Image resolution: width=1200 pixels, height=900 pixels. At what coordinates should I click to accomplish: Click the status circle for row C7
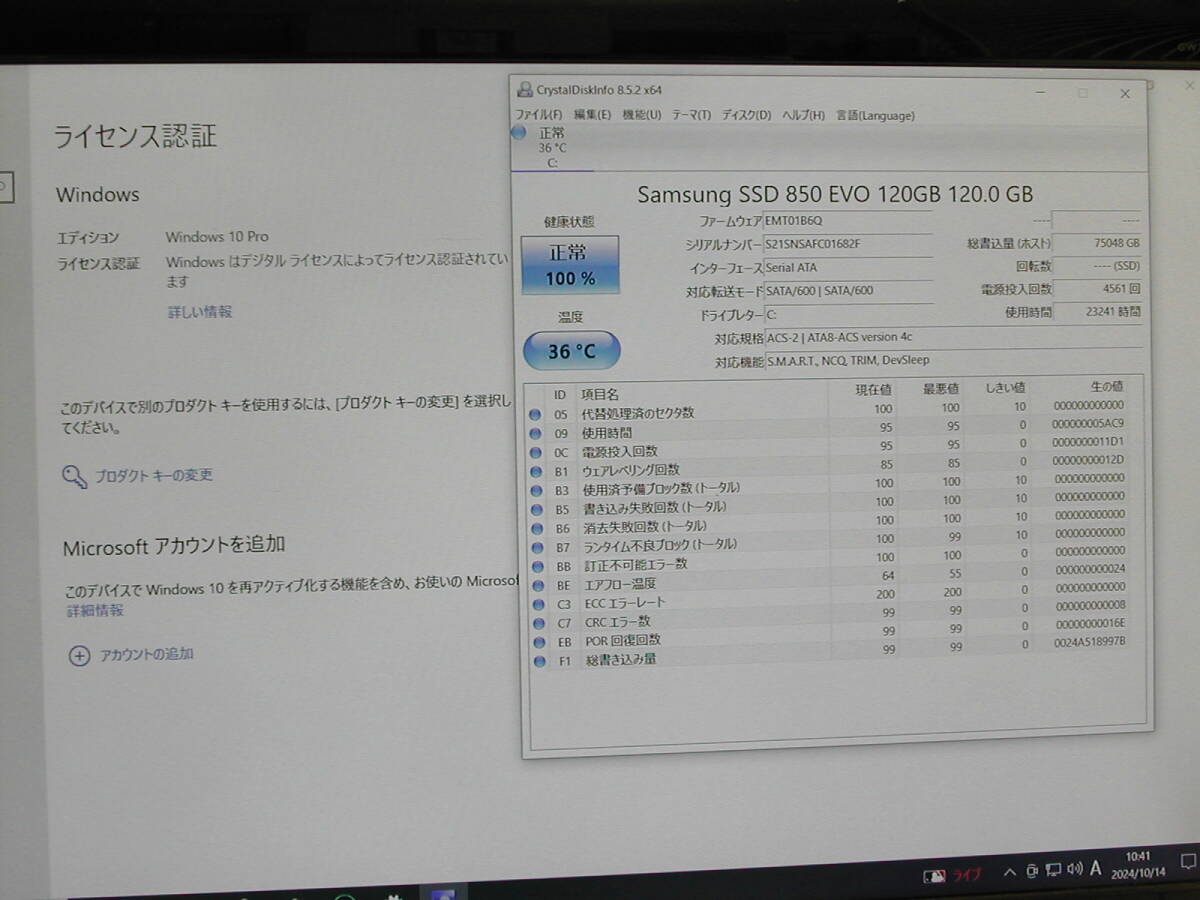[539, 623]
